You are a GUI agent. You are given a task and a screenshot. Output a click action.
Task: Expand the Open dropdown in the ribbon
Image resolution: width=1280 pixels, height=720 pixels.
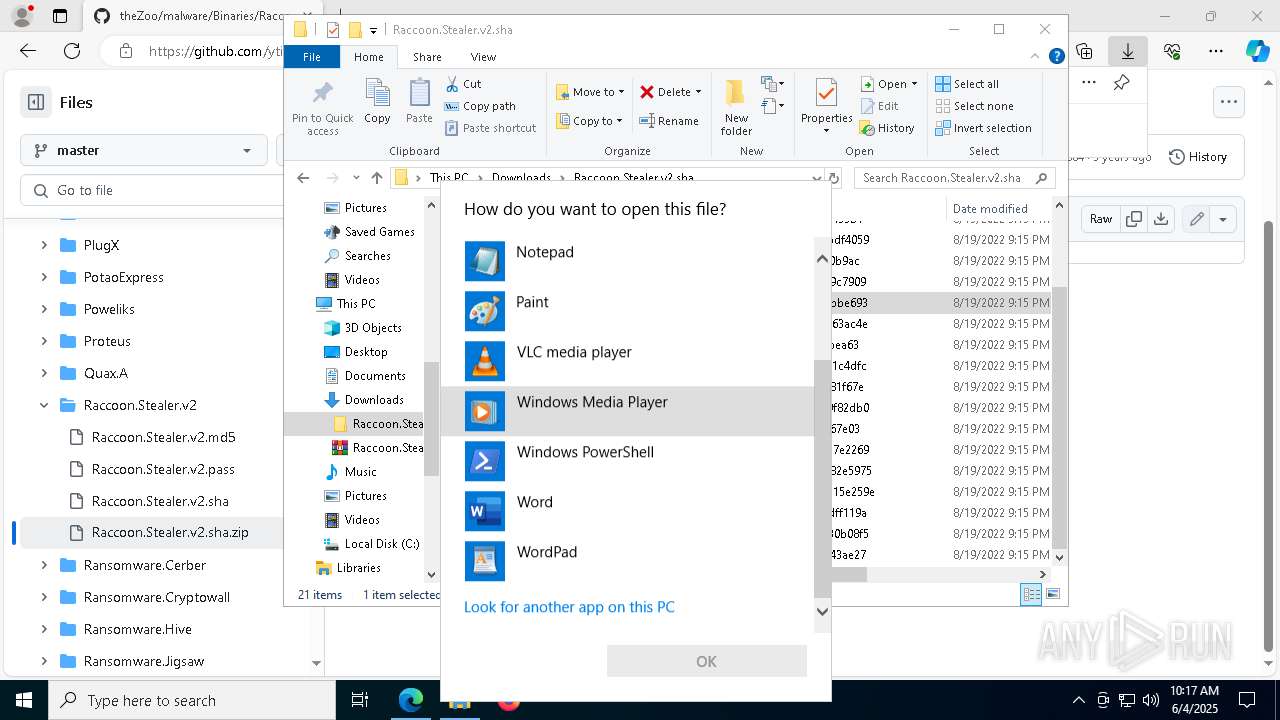click(x=914, y=84)
